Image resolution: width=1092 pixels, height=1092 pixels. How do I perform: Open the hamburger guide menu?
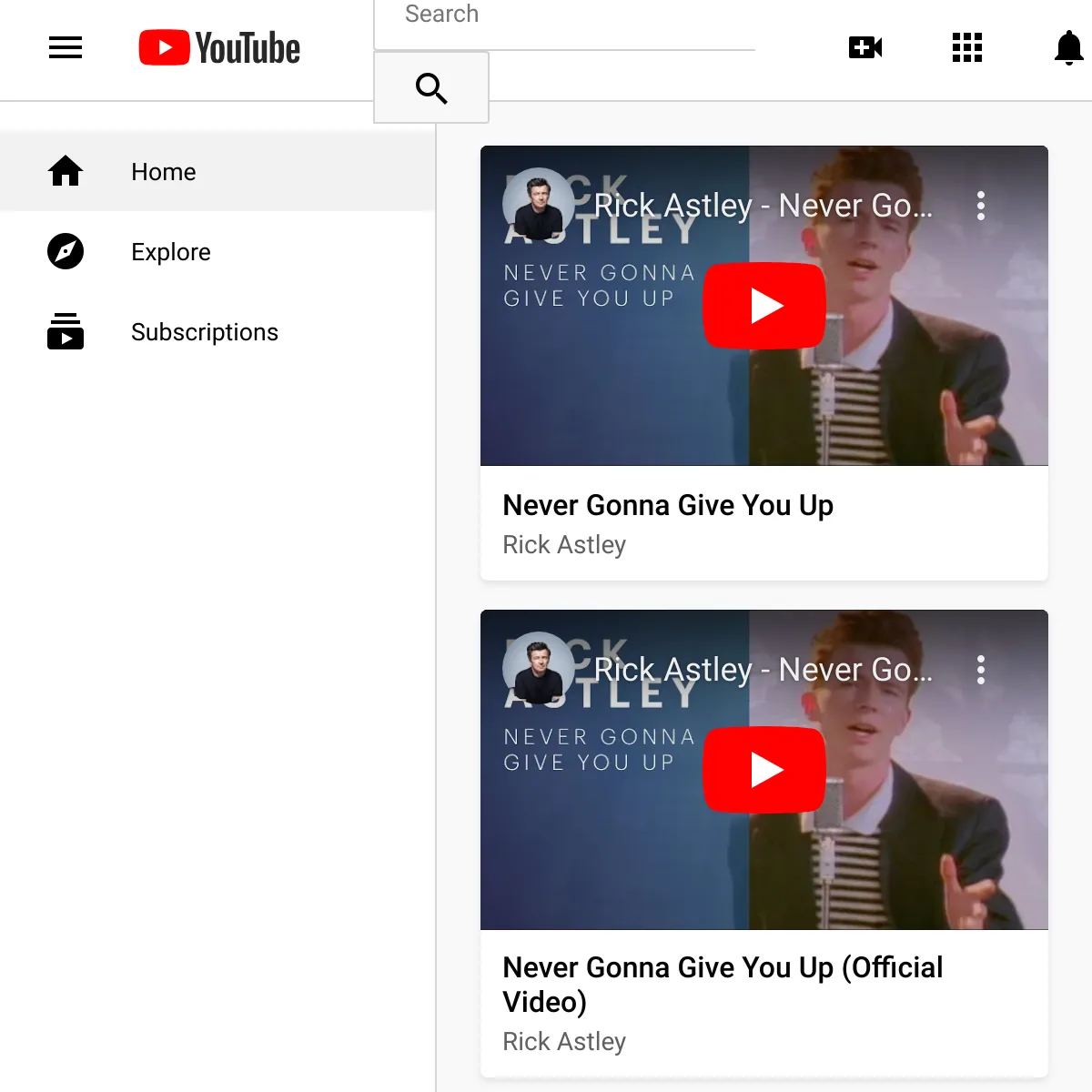[x=66, y=47]
